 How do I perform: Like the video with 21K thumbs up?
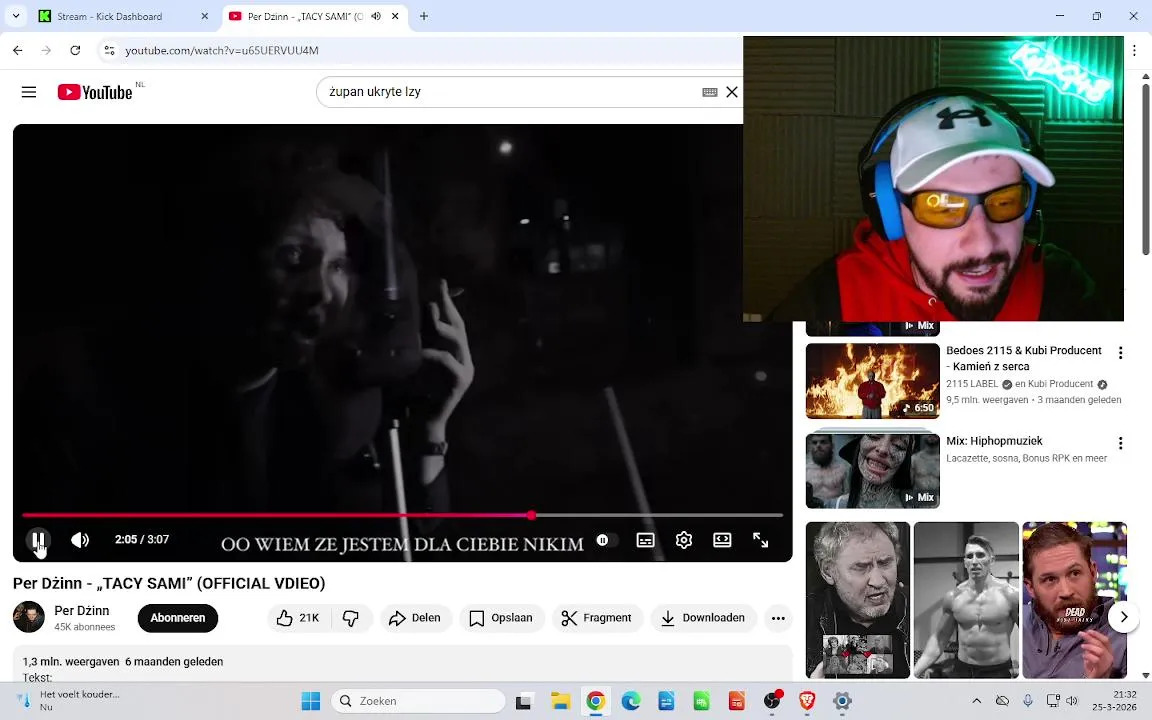tap(299, 618)
